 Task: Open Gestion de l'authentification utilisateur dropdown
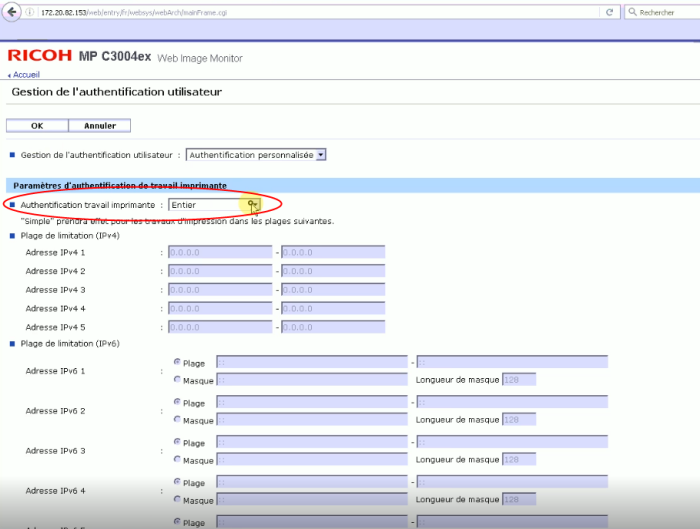pos(257,155)
